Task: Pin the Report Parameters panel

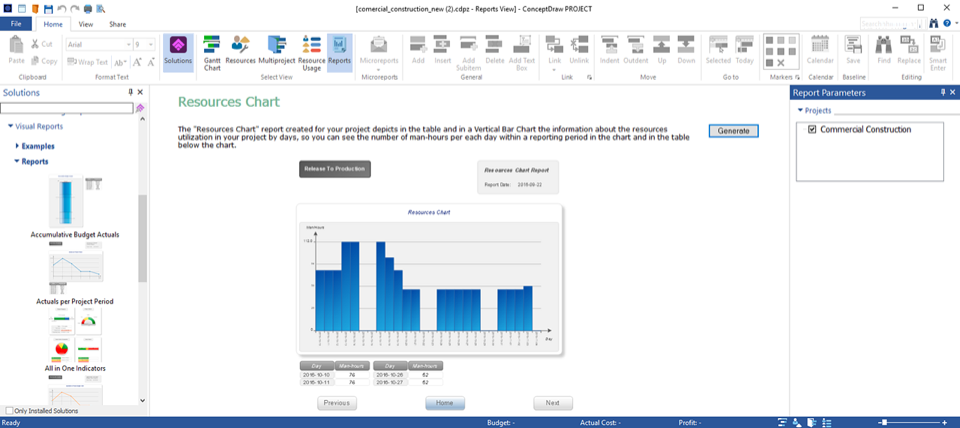Action: click(941, 93)
